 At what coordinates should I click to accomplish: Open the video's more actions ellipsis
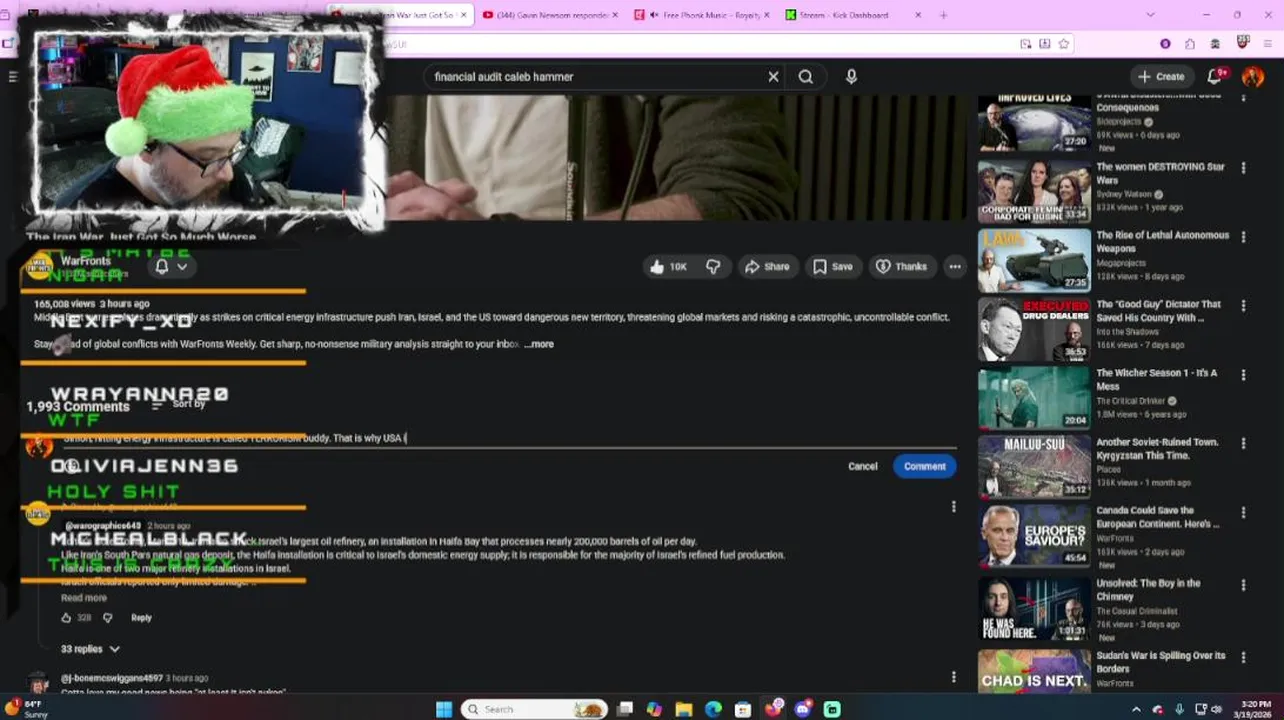coord(955,267)
